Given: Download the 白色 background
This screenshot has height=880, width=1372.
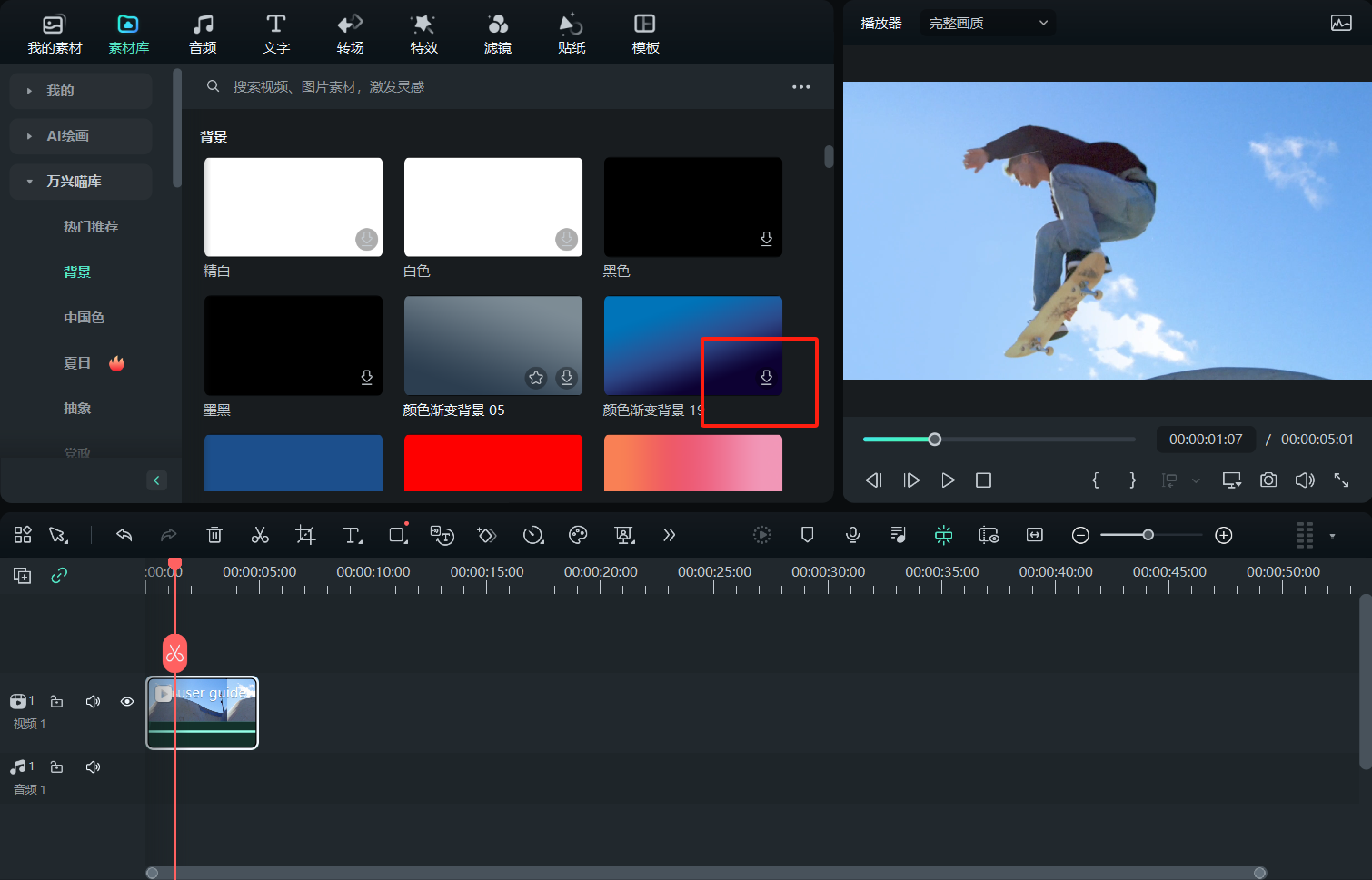Looking at the screenshot, I should [566, 239].
